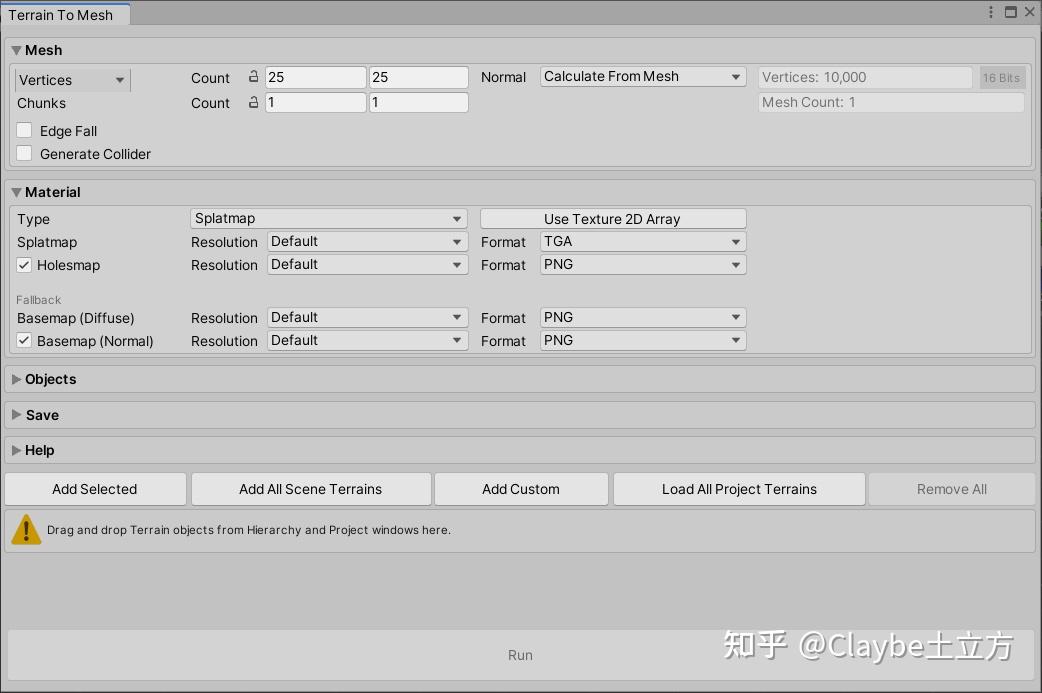Open the Material Type Splatmap dropdown
1042x693 pixels.
click(x=328, y=218)
